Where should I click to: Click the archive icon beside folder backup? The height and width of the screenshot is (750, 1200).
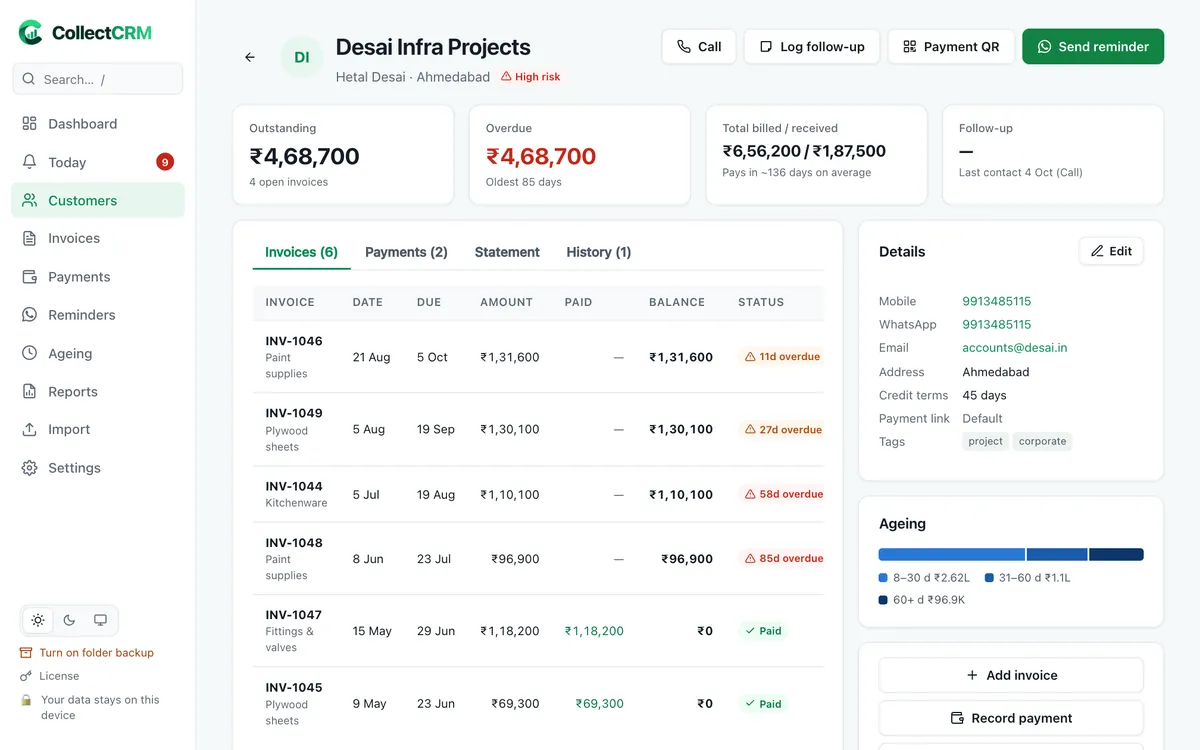coord(26,653)
